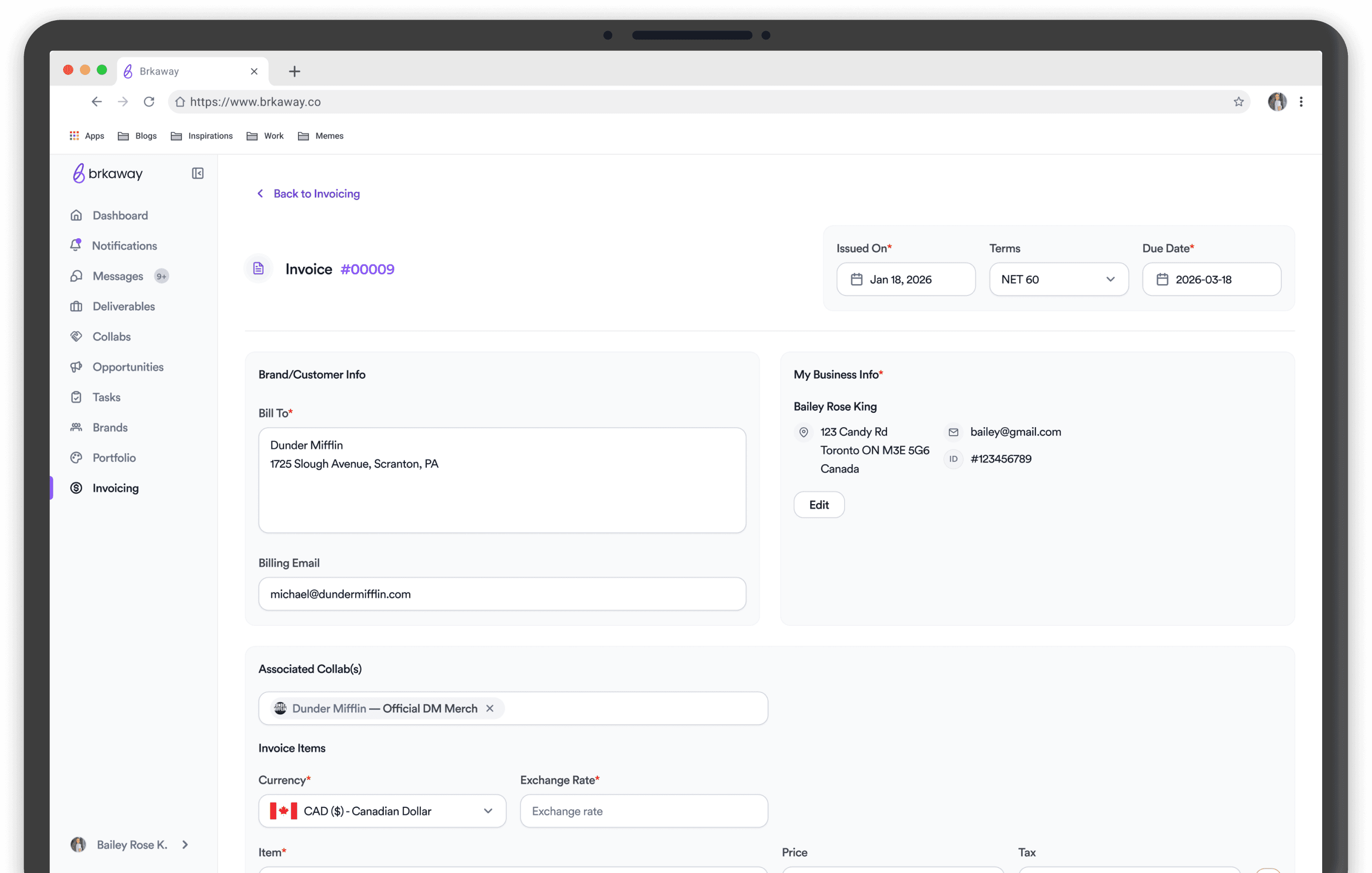Click the Portfolio palette icon
Viewport: 1372px width, 873px height.
(76, 458)
